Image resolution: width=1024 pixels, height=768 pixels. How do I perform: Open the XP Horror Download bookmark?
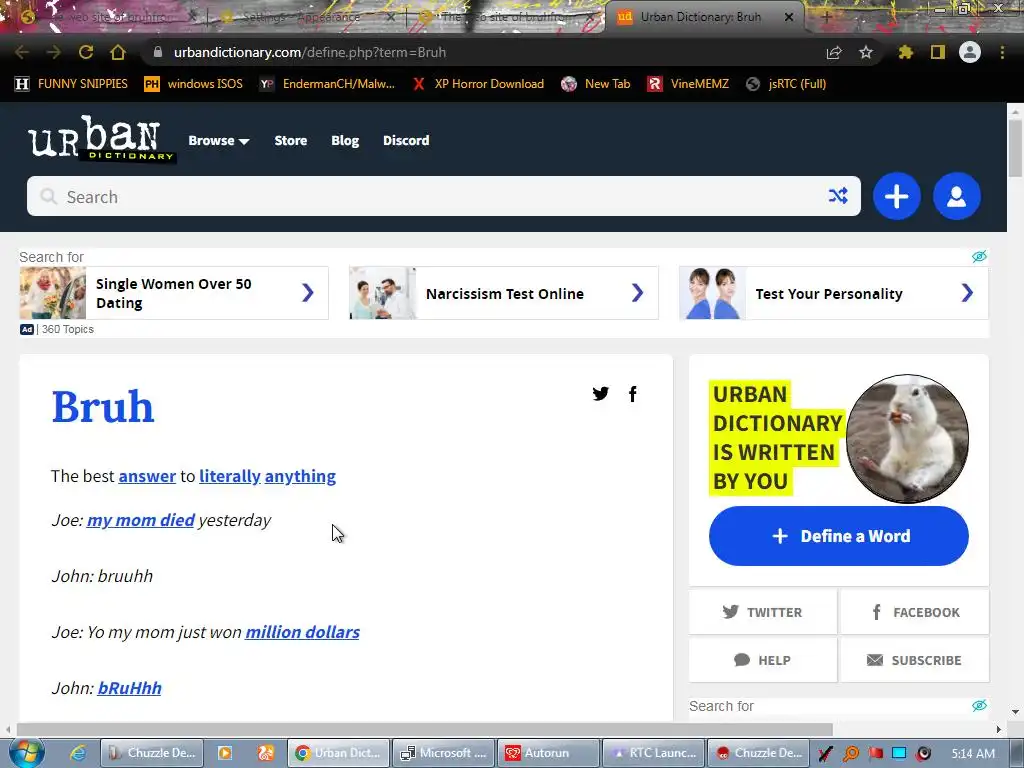[x=478, y=84]
